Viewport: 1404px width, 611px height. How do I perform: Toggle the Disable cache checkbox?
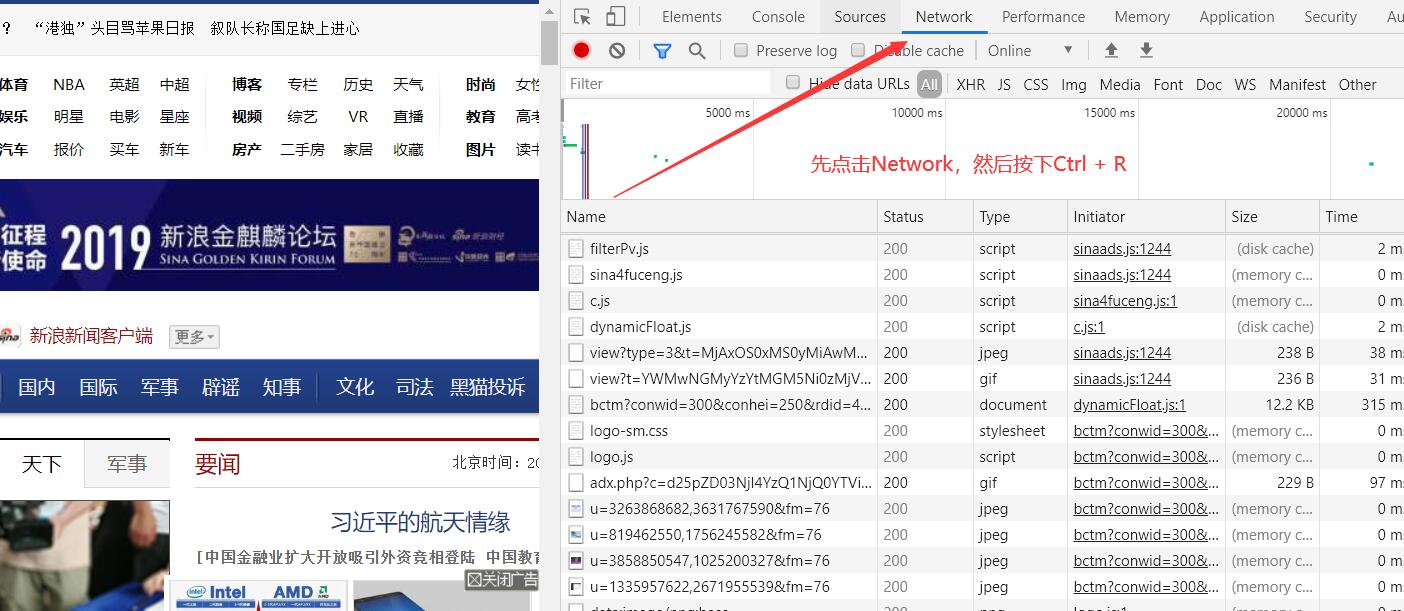pos(858,50)
